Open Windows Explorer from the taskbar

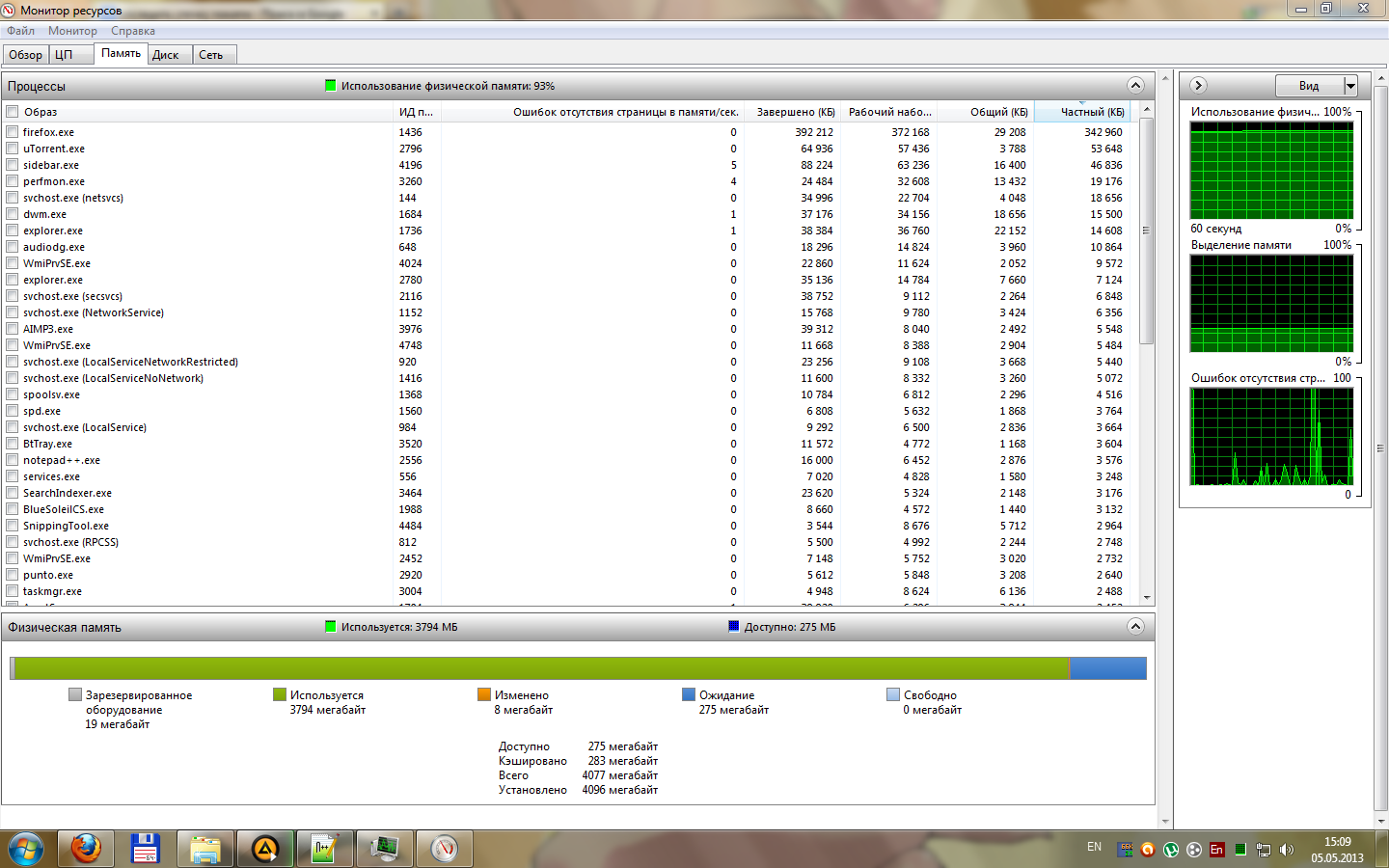click(x=205, y=849)
